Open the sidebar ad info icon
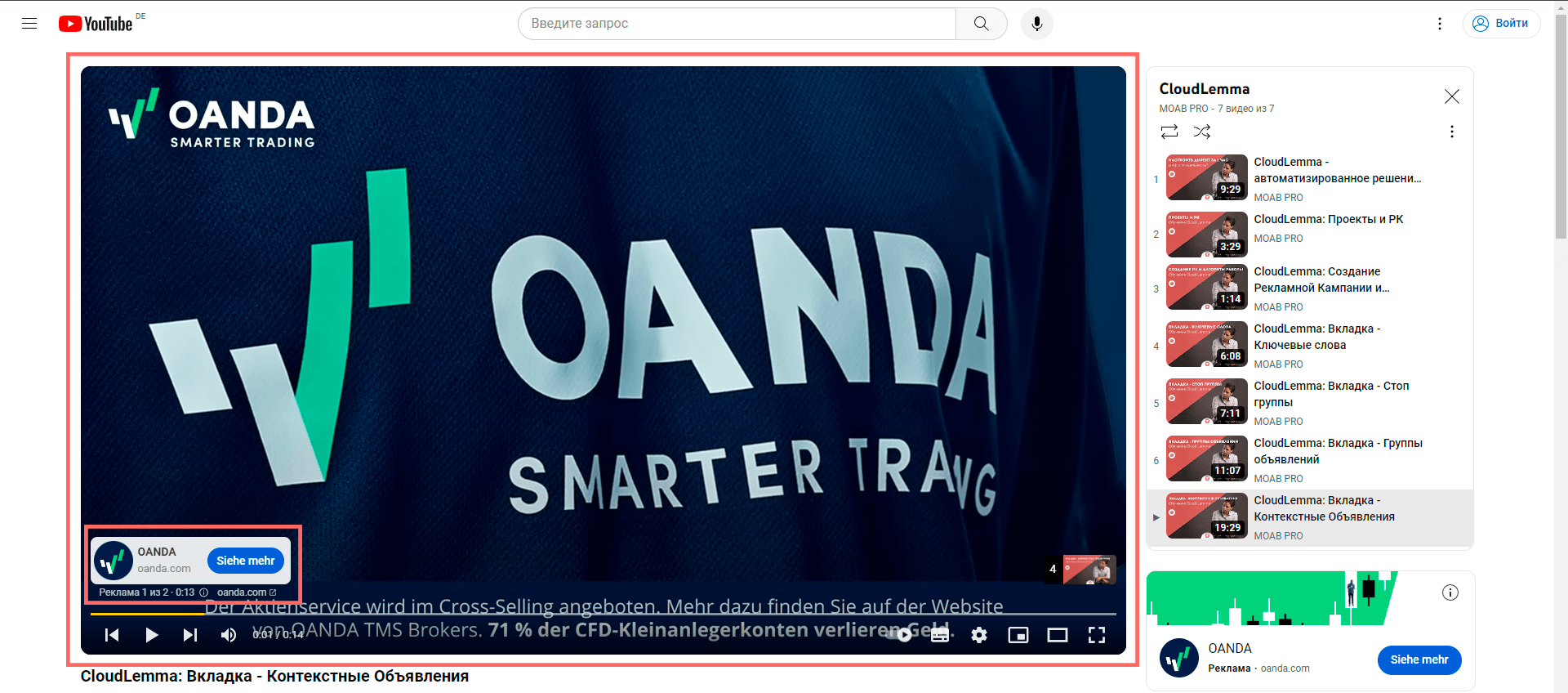The width and height of the screenshot is (1568, 693). point(1450,592)
